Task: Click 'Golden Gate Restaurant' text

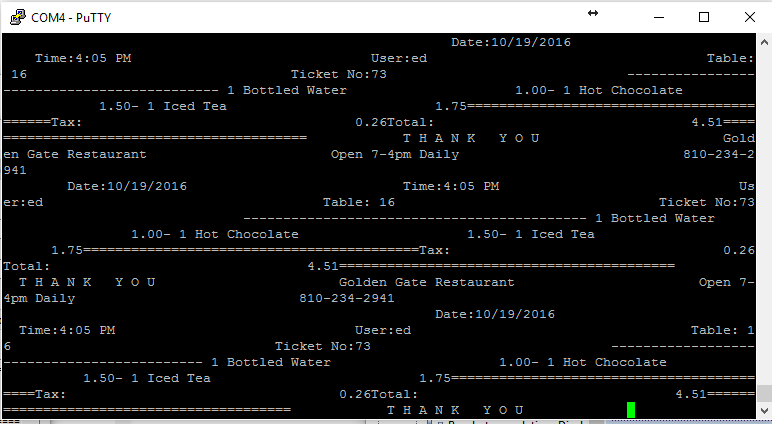Action: pyautogui.click(x=426, y=282)
